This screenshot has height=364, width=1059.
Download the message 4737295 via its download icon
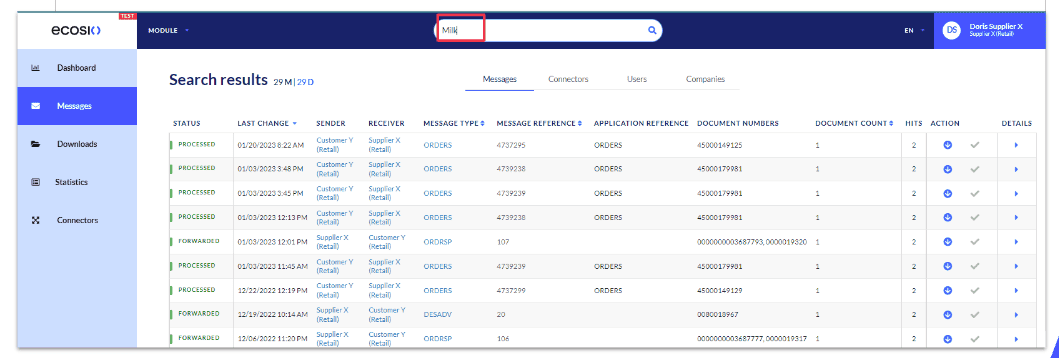[x=947, y=145]
